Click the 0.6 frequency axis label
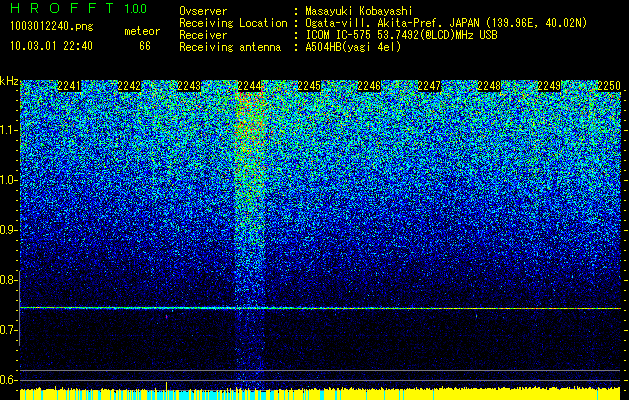The height and width of the screenshot is (400, 629). [8, 380]
